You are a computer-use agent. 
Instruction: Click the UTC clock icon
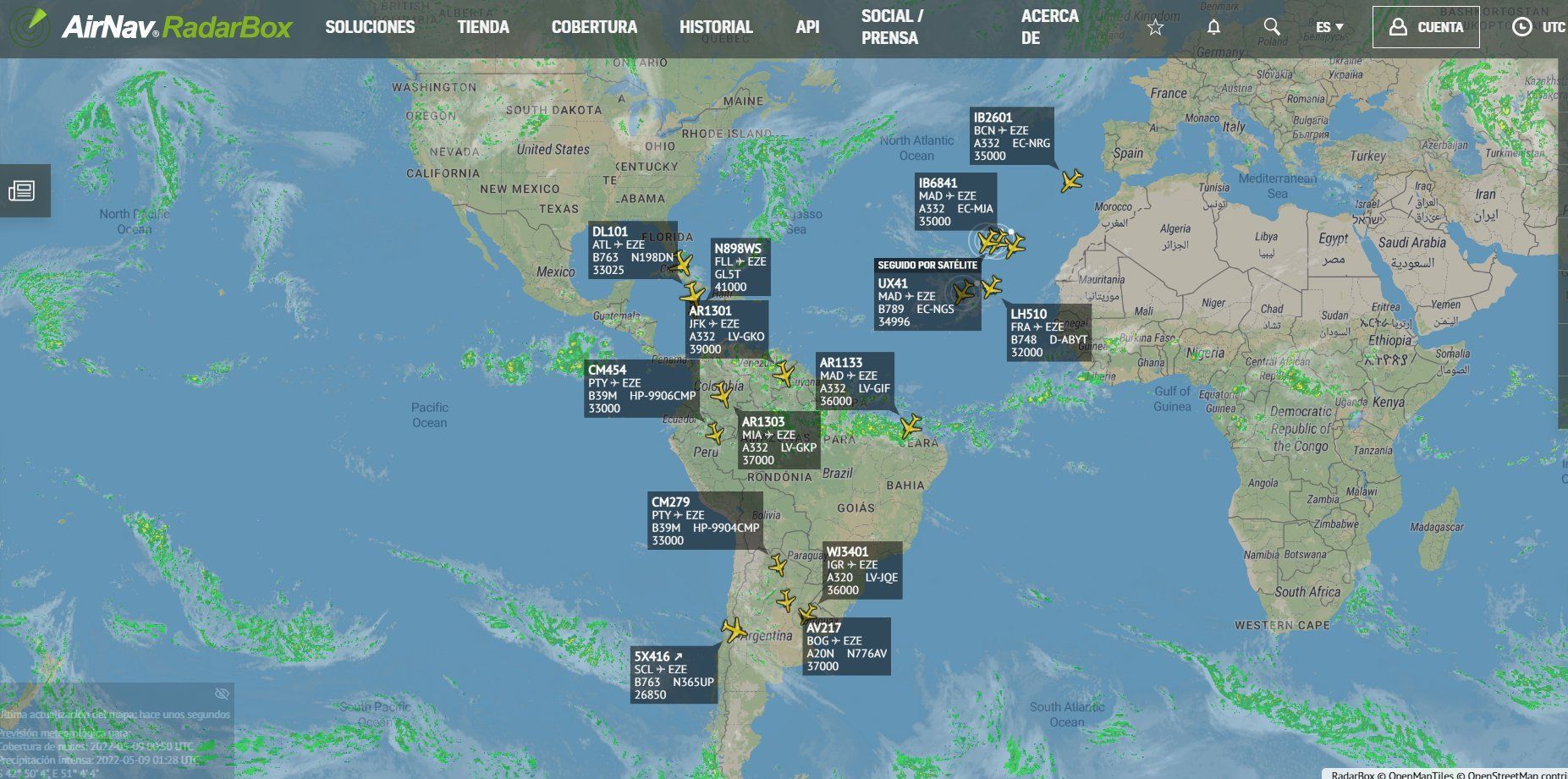[x=1521, y=27]
